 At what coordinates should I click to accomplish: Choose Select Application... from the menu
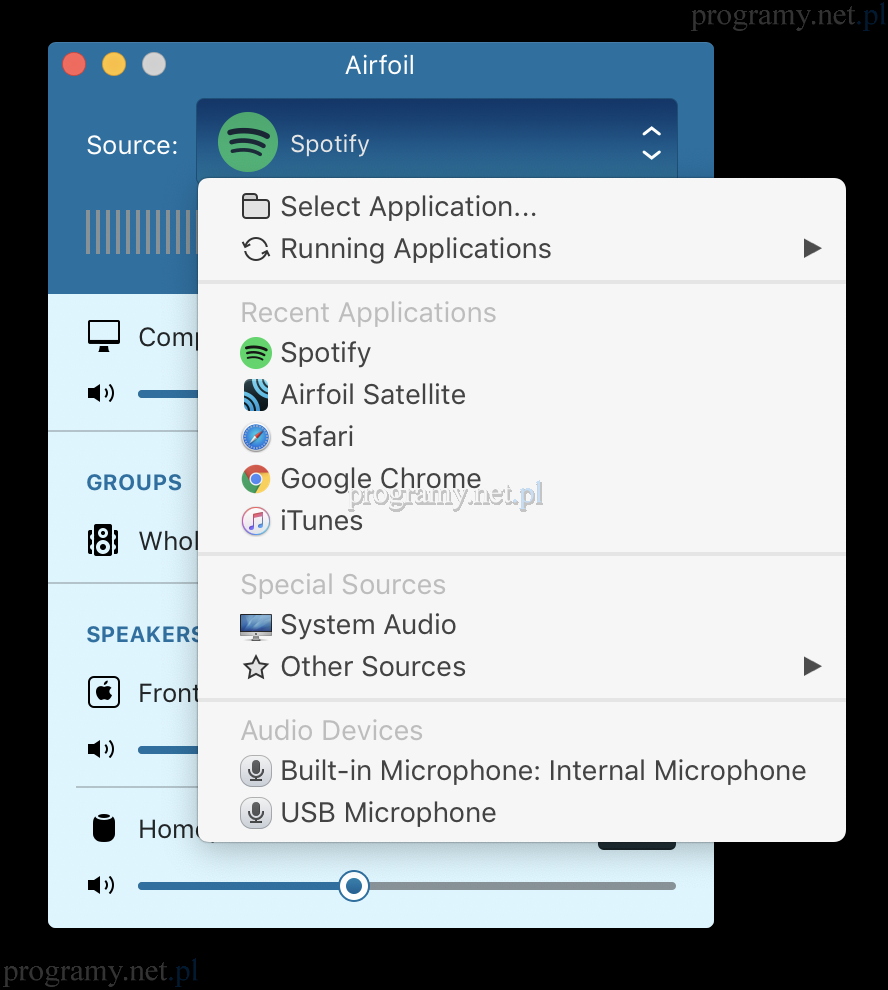click(x=408, y=207)
